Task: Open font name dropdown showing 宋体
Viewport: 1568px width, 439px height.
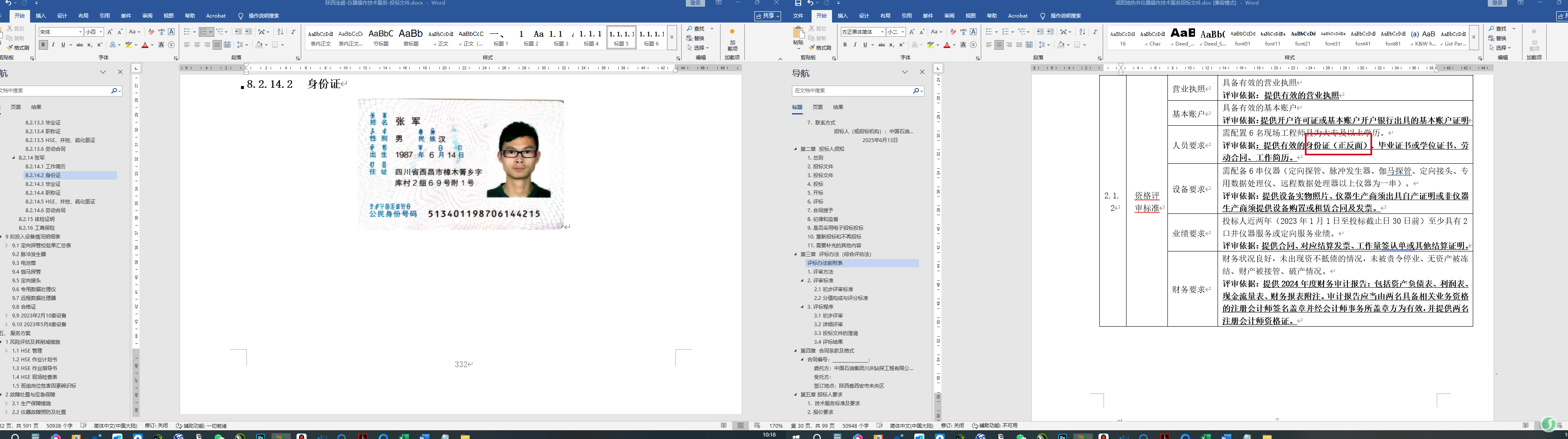Action: point(80,32)
